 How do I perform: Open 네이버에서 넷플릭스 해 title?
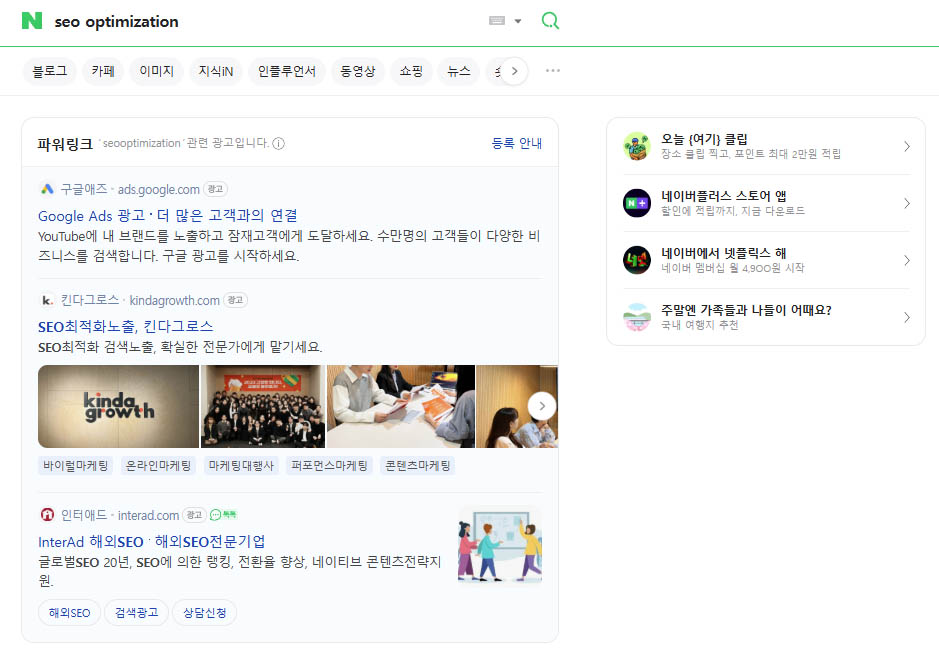pos(723,253)
